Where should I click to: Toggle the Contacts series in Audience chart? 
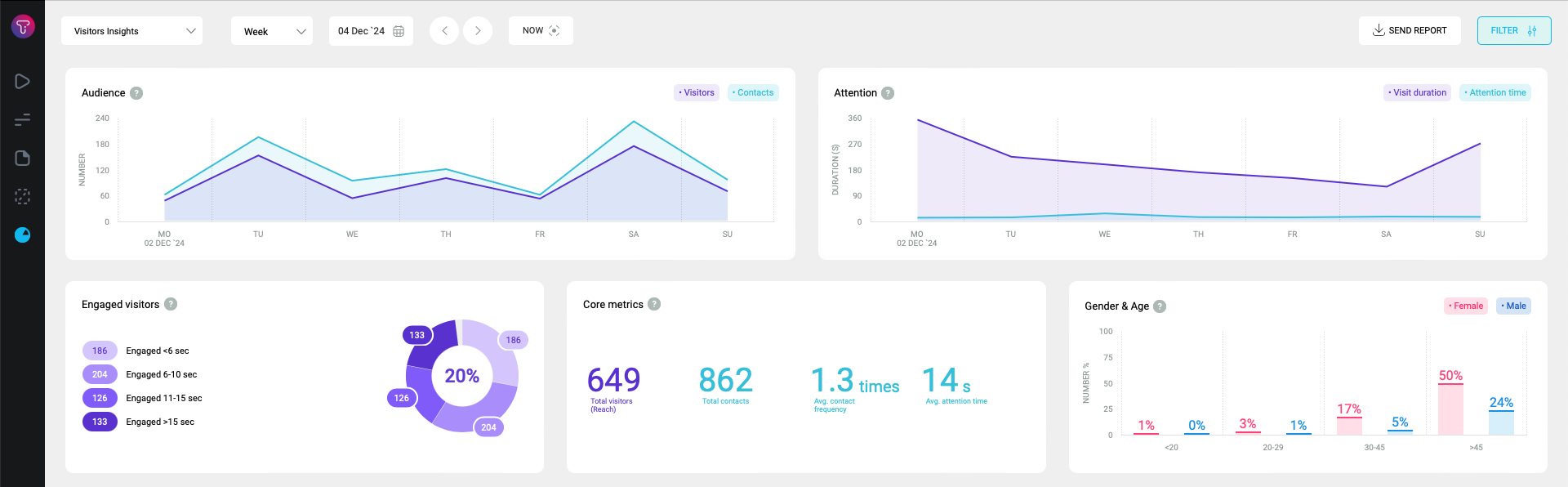pos(753,93)
